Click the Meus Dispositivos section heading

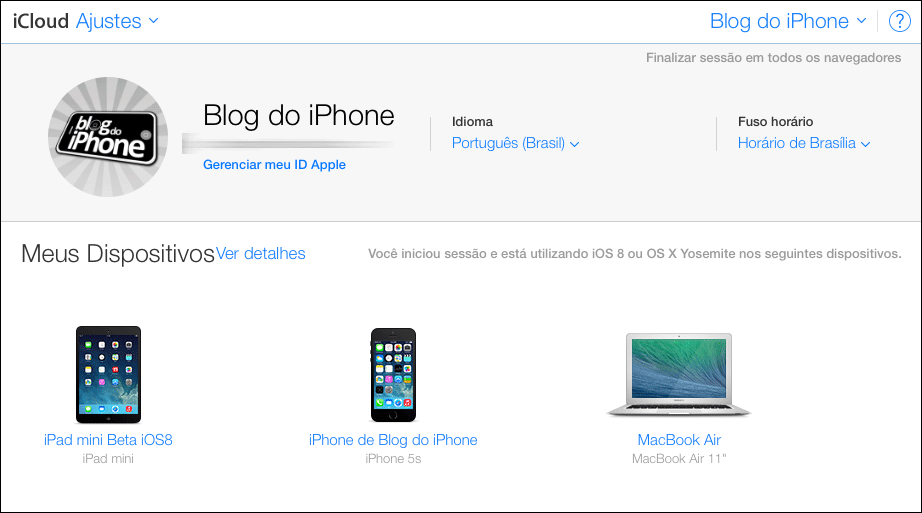point(118,254)
